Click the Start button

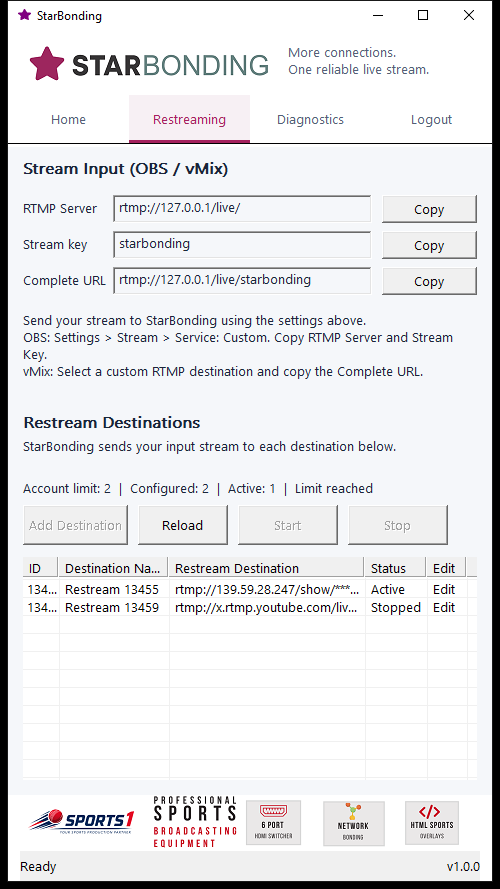(287, 526)
